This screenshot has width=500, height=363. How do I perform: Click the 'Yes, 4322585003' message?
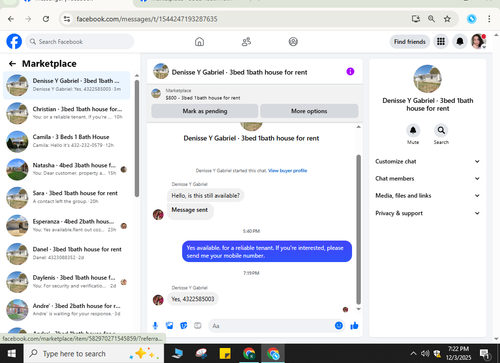click(x=193, y=299)
